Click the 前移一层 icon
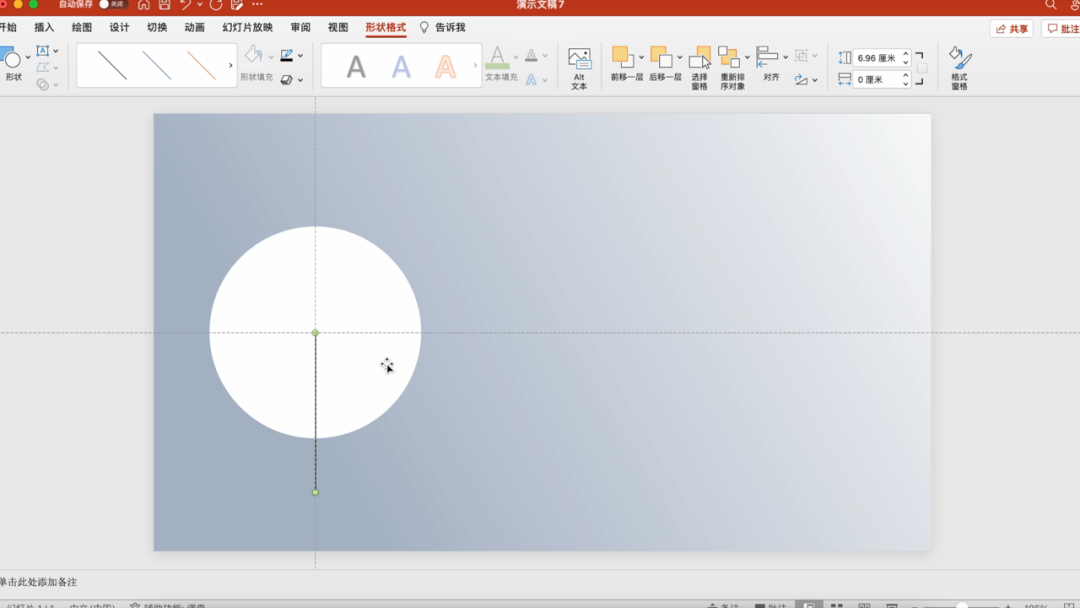 click(x=623, y=57)
